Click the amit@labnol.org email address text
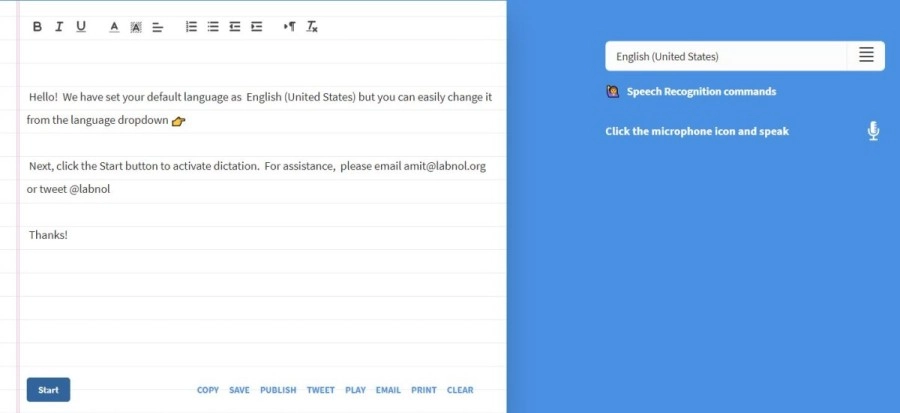Viewport: 900px width, 413px height. click(444, 166)
